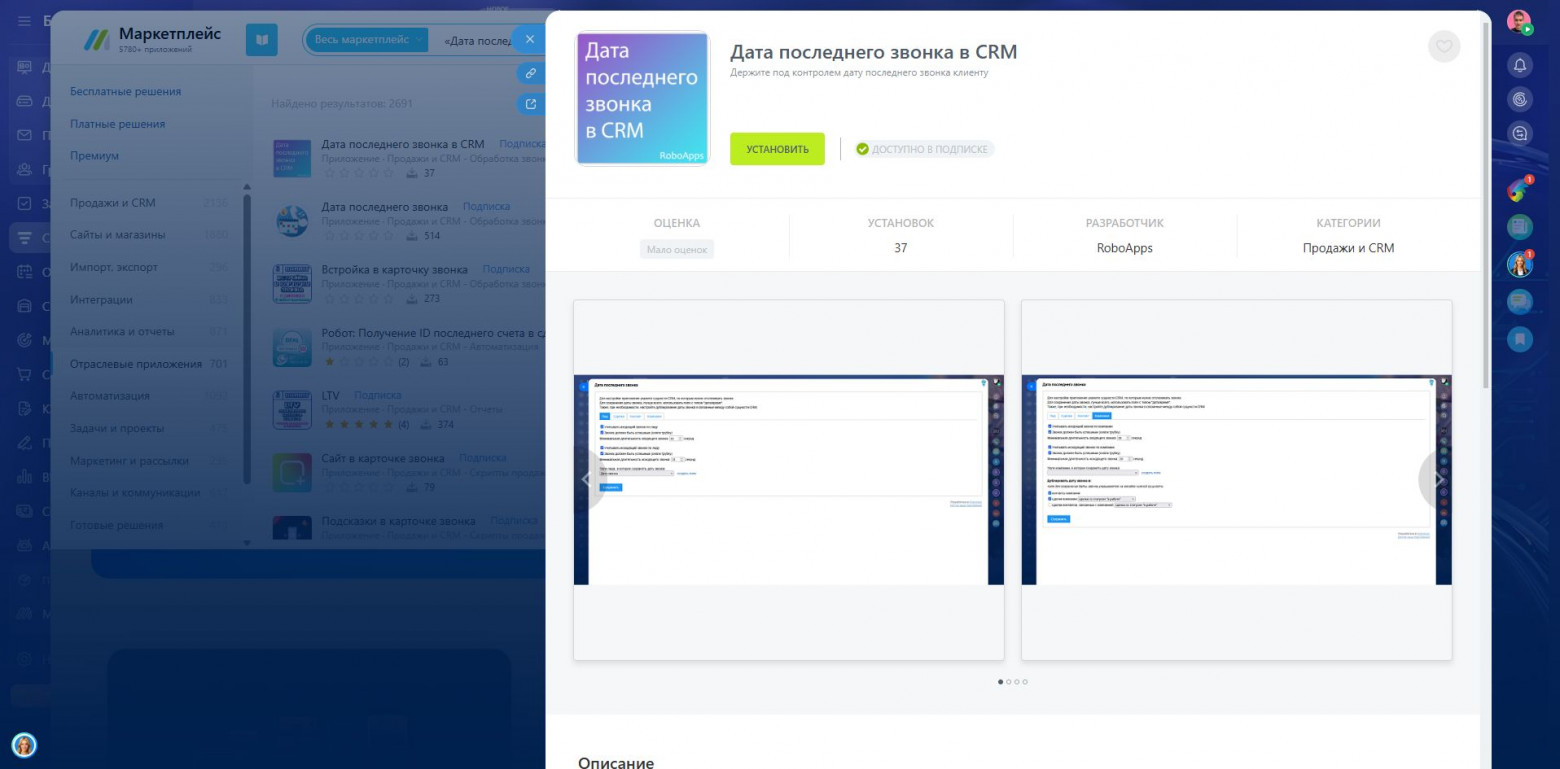Open shopping cart icon in left menu
Image resolution: width=1560 pixels, height=769 pixels.
click(x=25, y=375)
